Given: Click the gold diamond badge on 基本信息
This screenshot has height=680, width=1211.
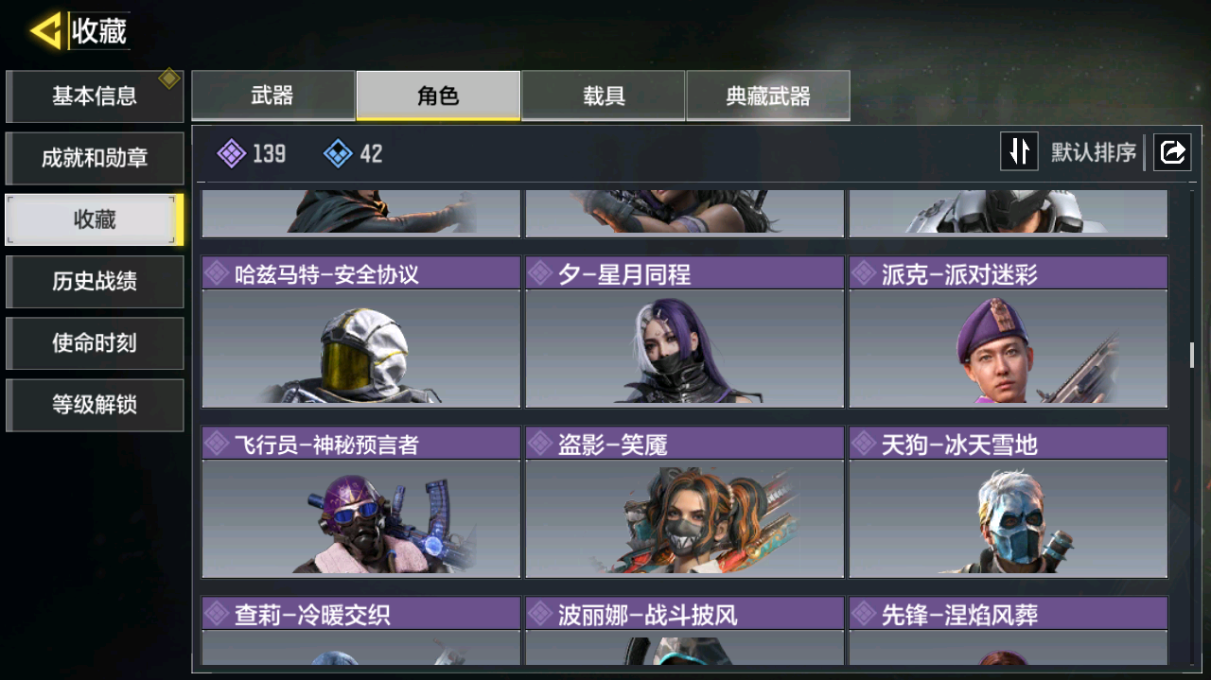Looking at the screenshot, I should 170,78.
